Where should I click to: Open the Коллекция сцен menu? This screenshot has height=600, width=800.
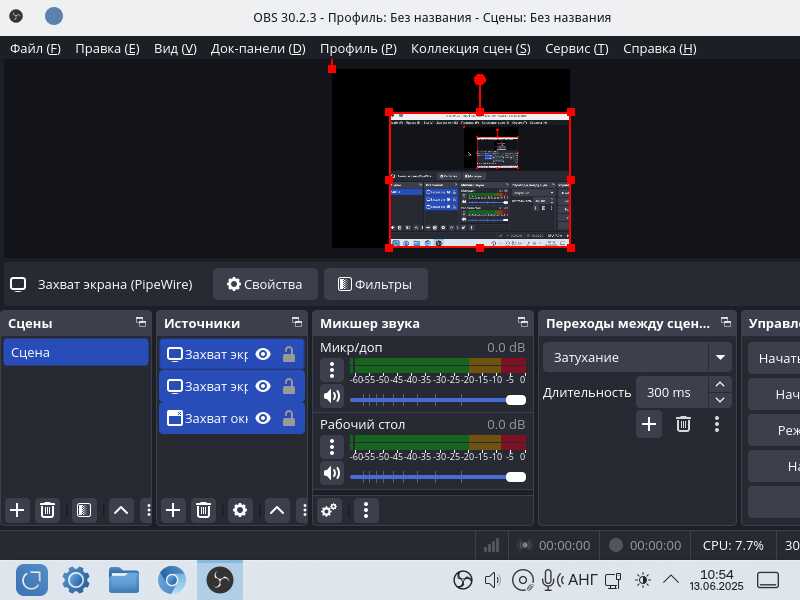tap(470, 49)
